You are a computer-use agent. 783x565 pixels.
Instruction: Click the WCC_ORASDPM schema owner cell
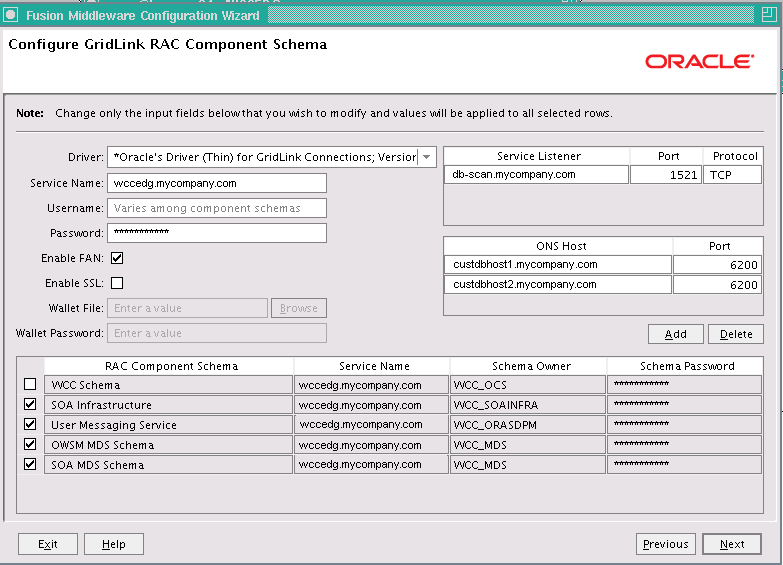pos(528,425)
